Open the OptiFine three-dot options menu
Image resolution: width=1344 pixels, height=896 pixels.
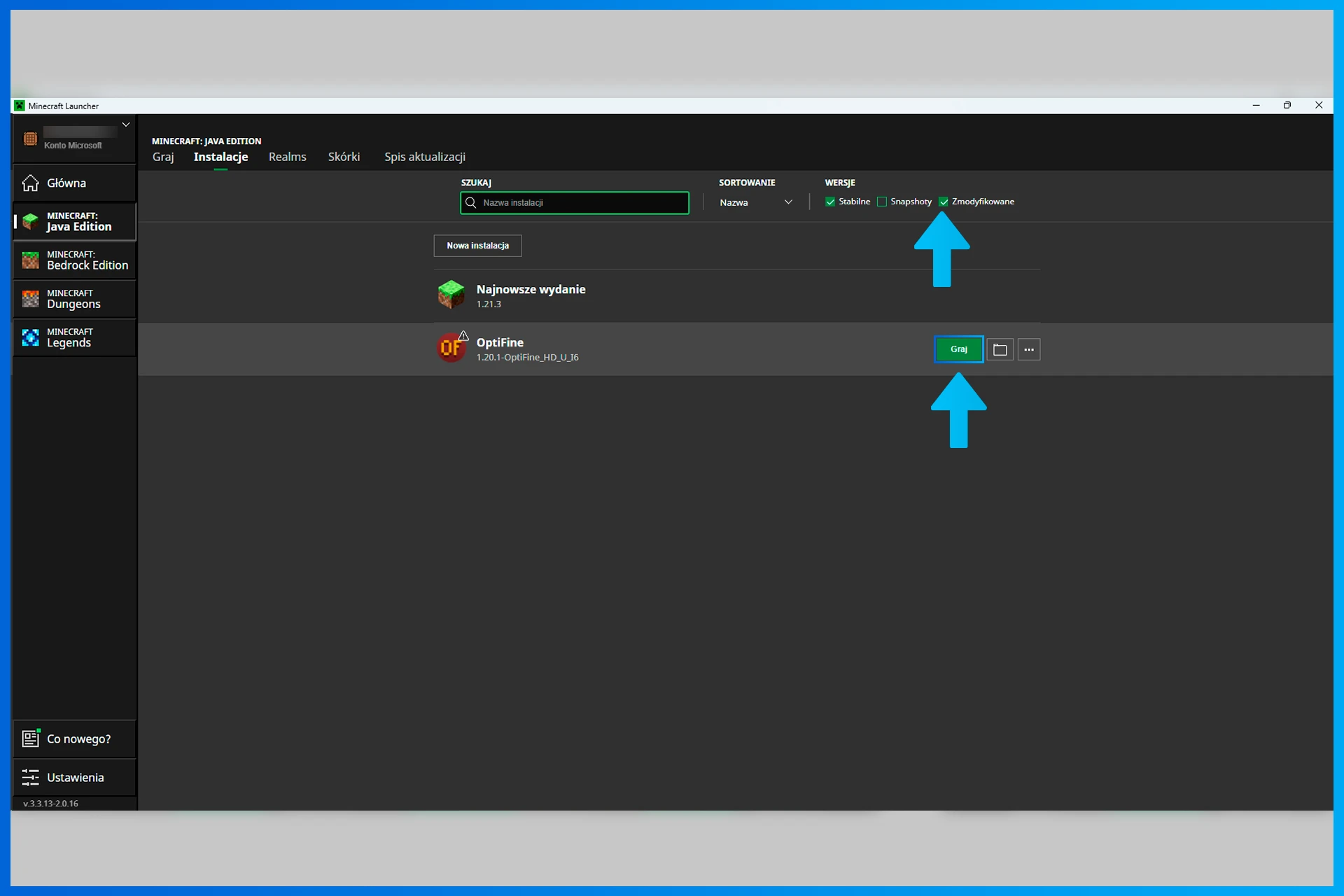(1028, 349)
